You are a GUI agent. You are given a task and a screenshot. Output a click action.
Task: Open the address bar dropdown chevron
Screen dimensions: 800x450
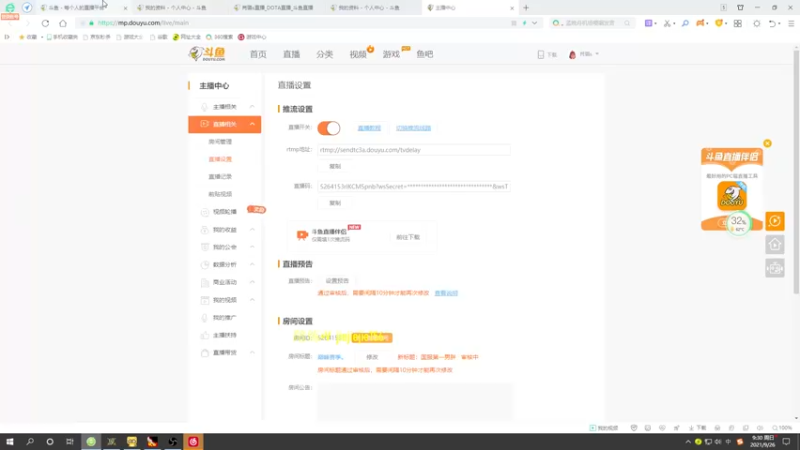534,23
